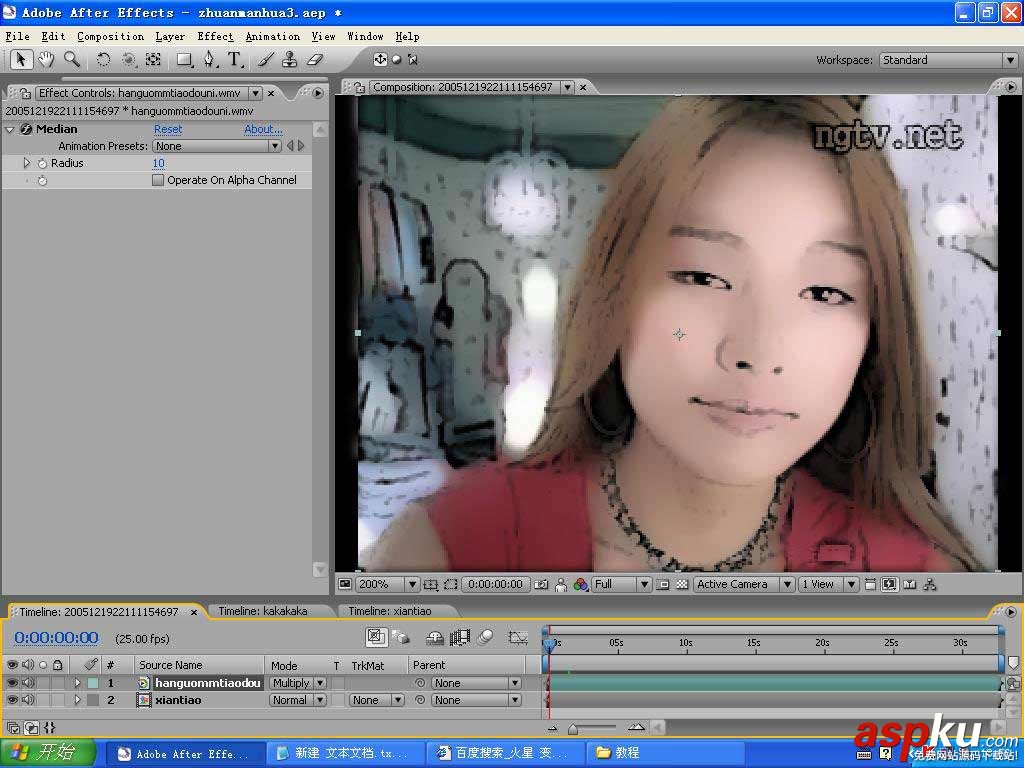This screenshot has width=1024, height=768.
Task: Click the Always Preview This View icon
Action: (345, 584)
